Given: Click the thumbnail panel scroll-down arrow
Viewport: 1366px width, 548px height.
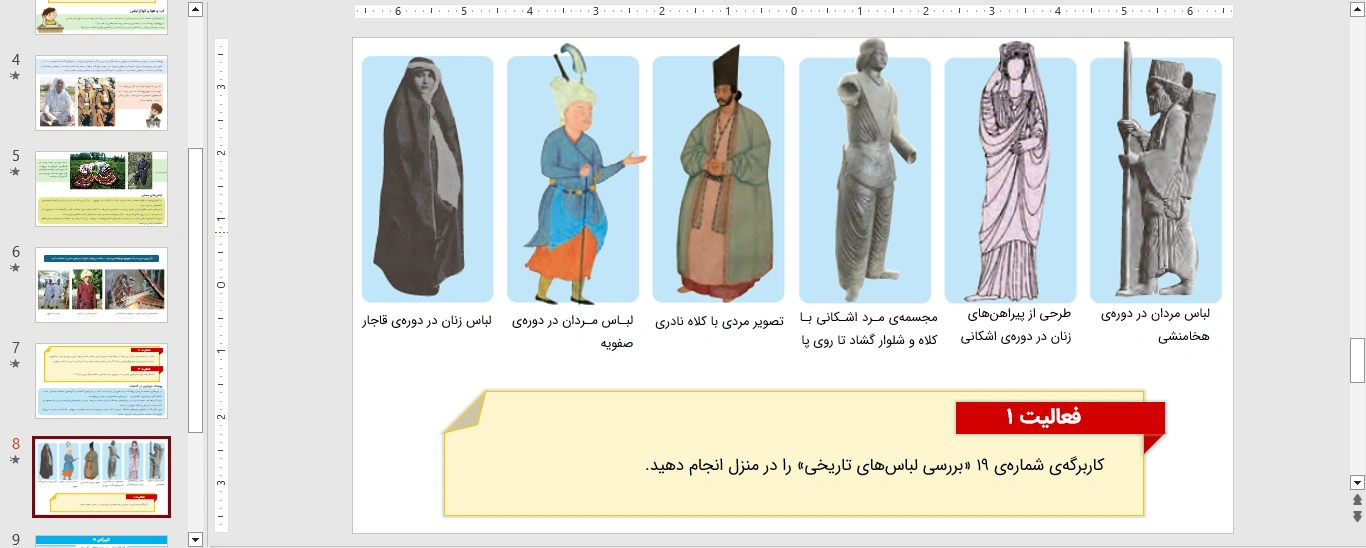Looking at the screenshot, I should [195, 539].
